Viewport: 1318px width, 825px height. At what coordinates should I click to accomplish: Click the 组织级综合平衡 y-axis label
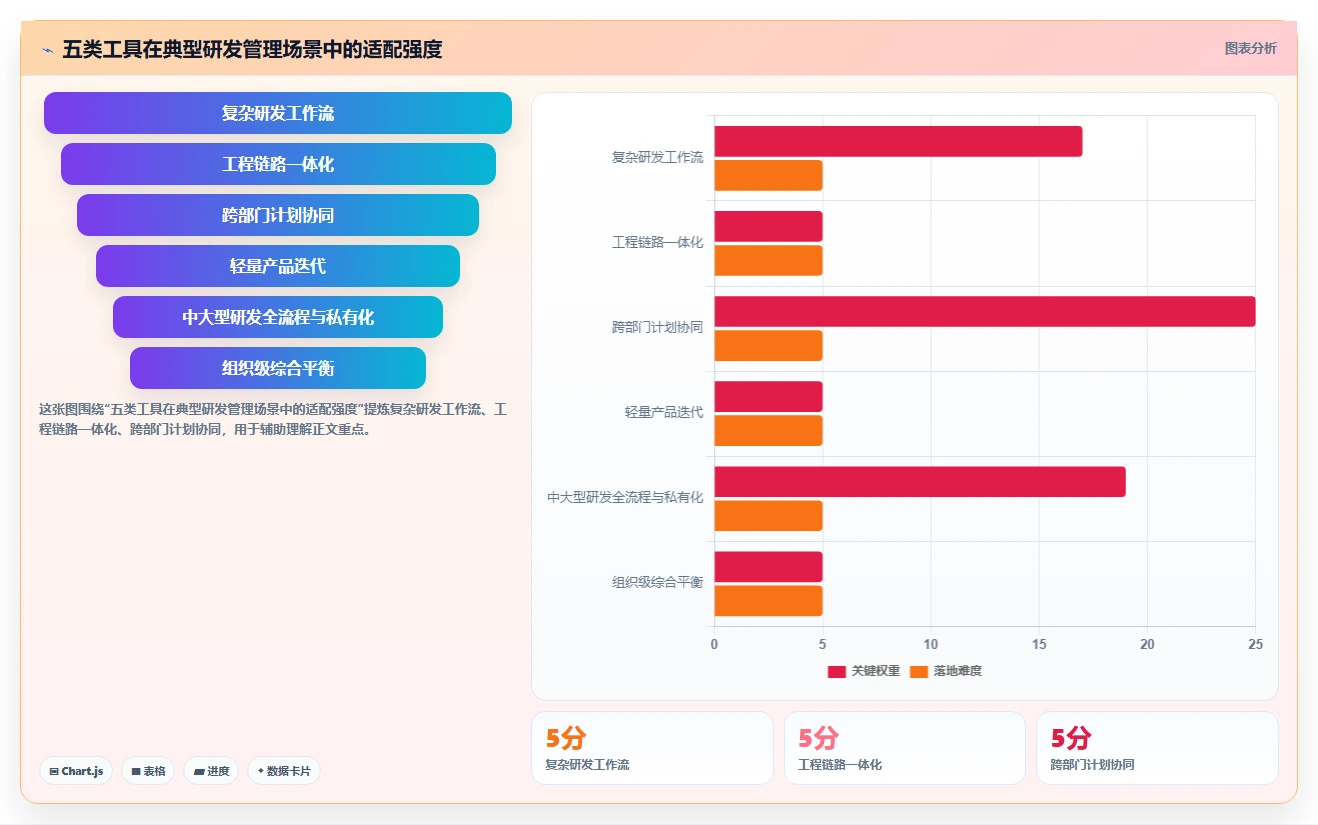pyautogui.click(x=658, y=582)
